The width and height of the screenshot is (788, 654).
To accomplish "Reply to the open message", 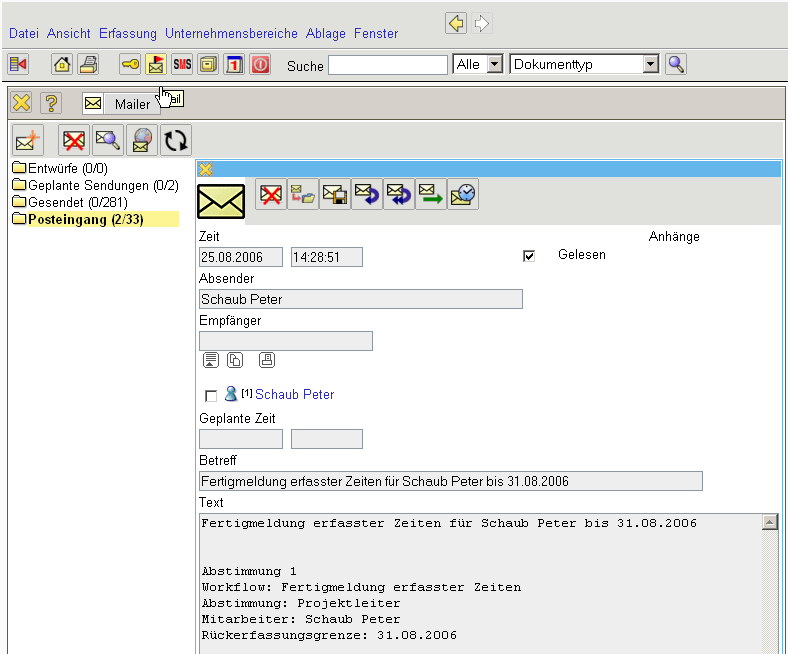I will click(367, 194).
